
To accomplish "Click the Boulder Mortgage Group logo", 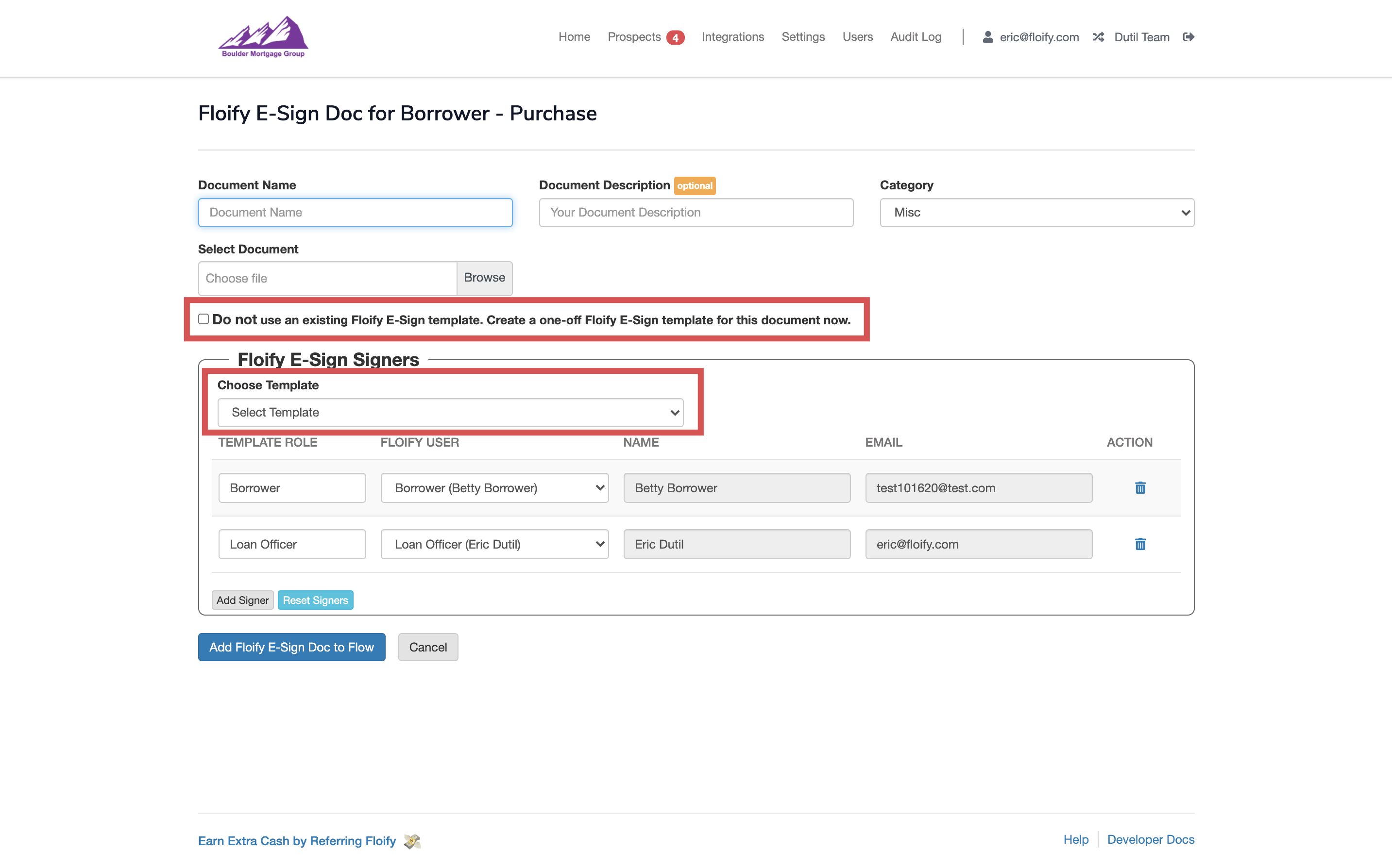I will coord(263,37).
